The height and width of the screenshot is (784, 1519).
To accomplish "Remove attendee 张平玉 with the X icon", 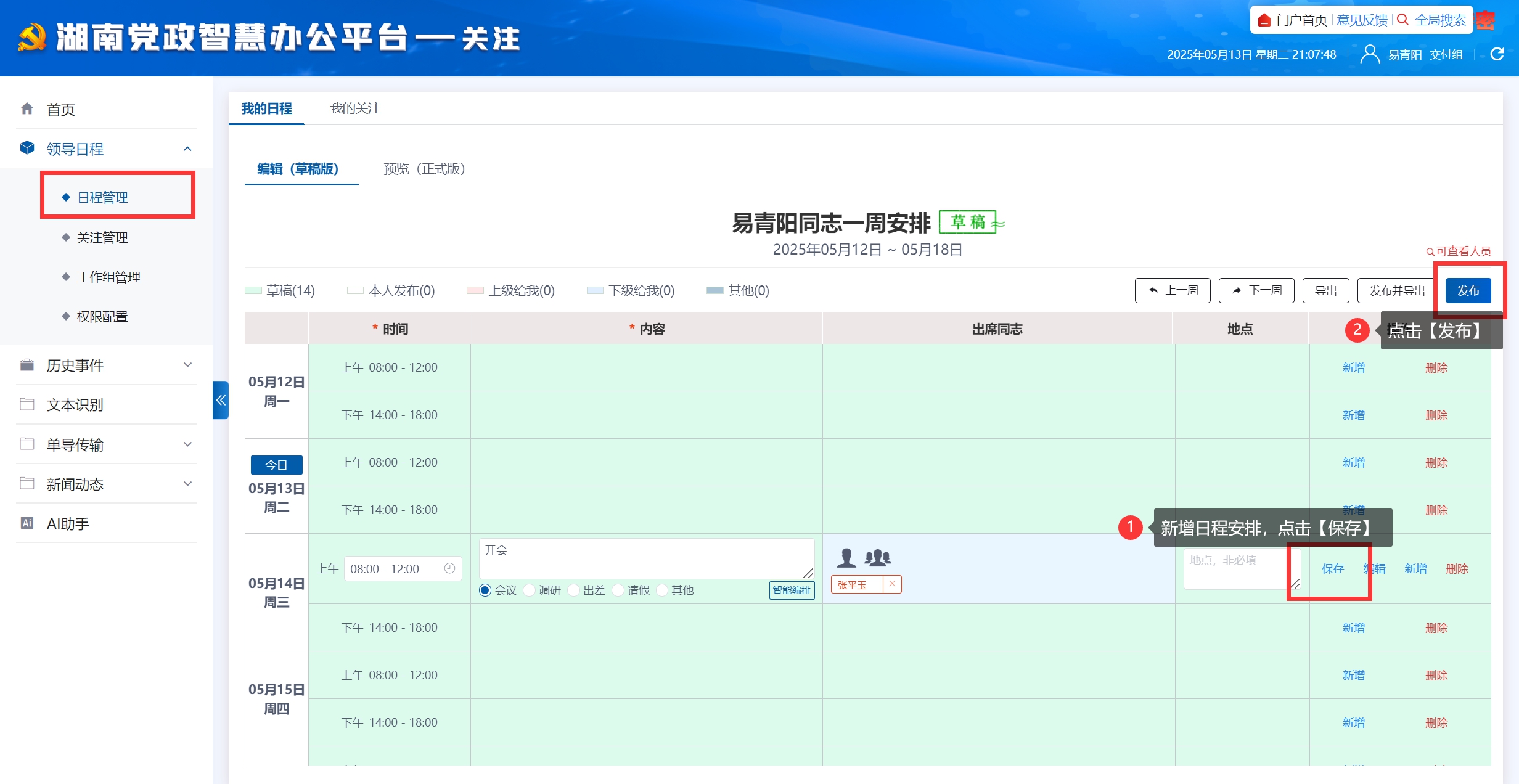I will 892,584.
